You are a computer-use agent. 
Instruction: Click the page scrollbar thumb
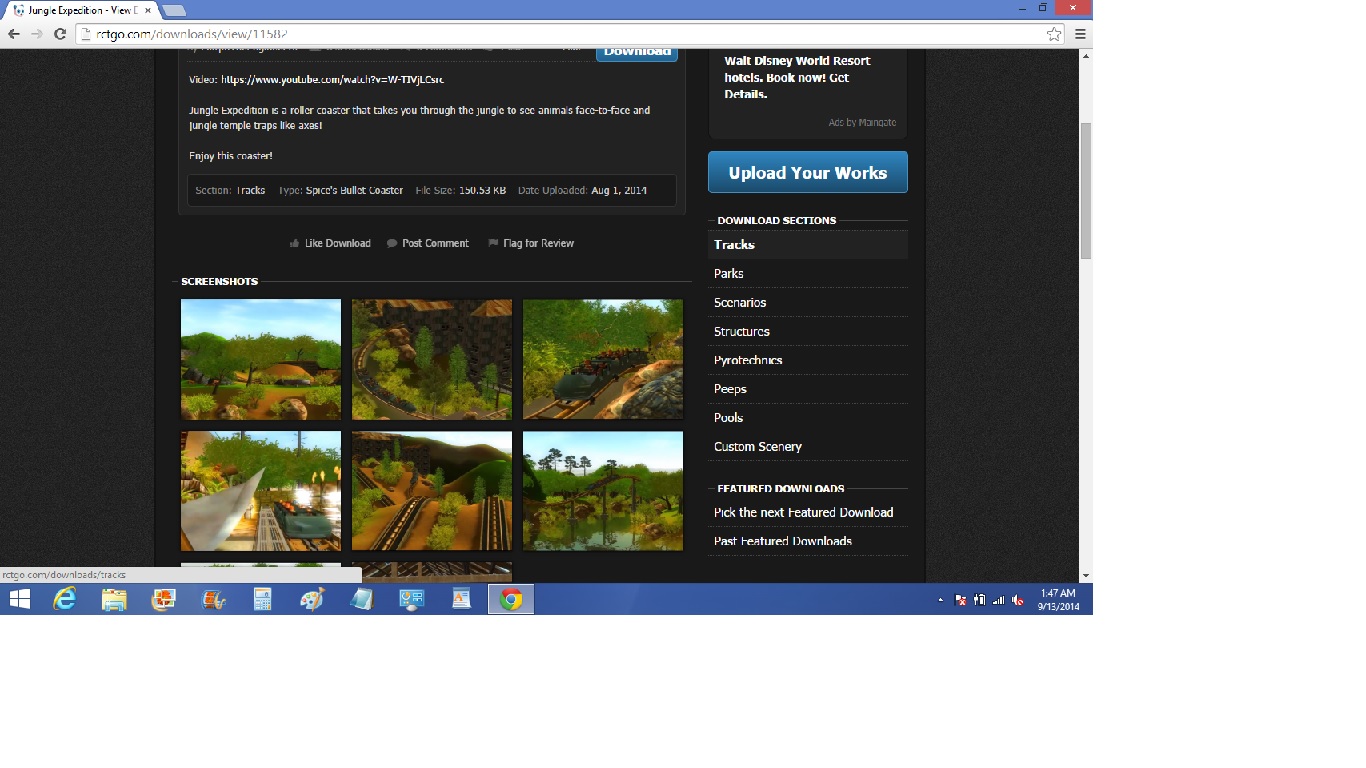1085,190
